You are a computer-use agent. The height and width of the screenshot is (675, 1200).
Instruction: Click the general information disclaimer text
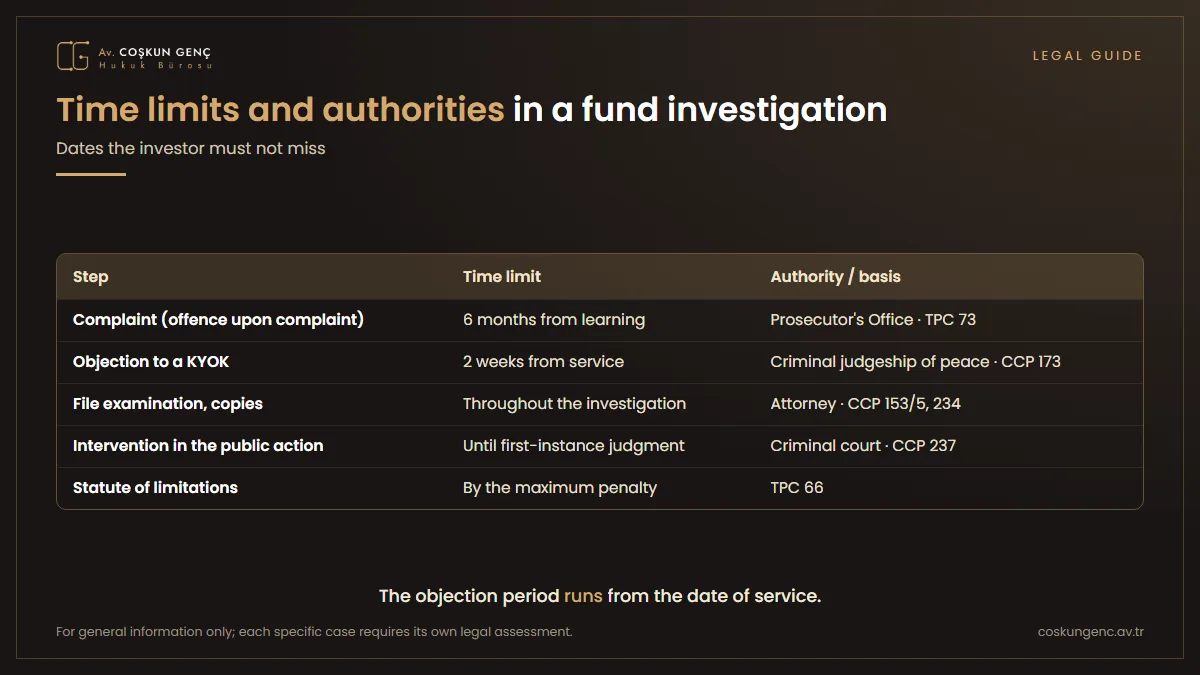point(315,632)
